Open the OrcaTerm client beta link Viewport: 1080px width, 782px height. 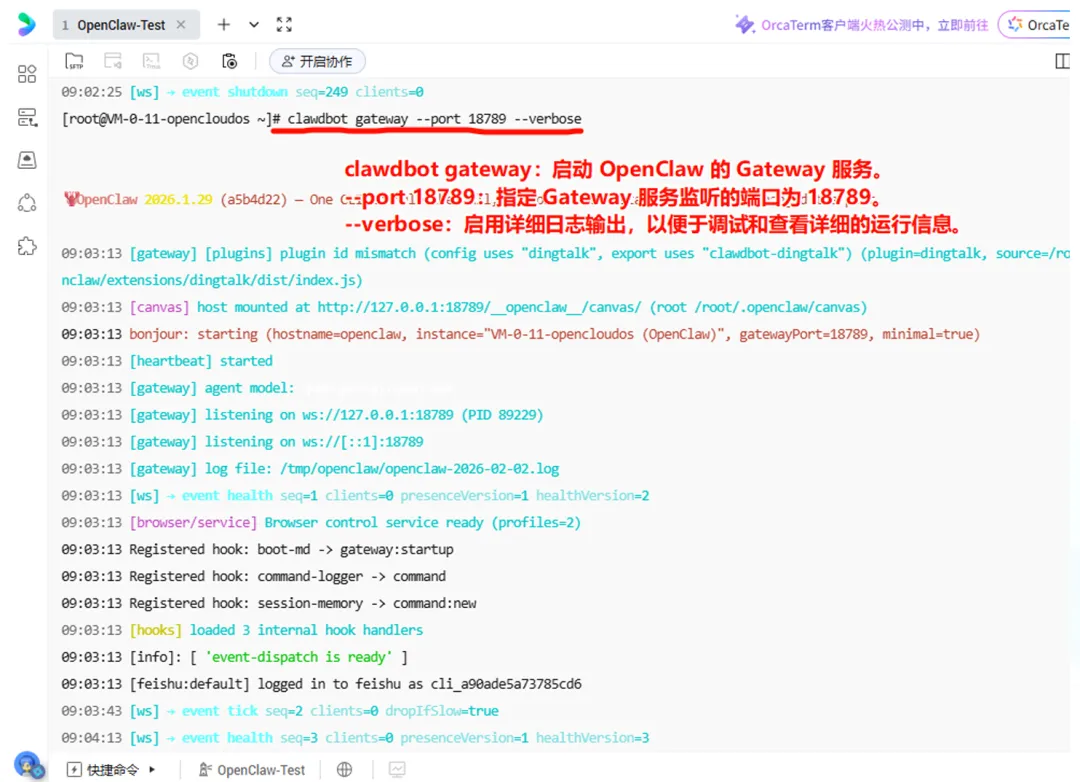click(862, 25)
